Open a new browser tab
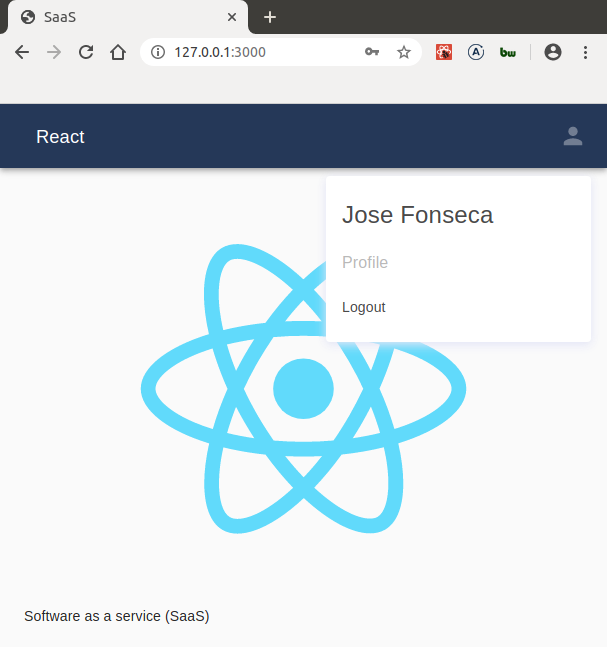Viewport: 607px width, 647px height. 270,17
